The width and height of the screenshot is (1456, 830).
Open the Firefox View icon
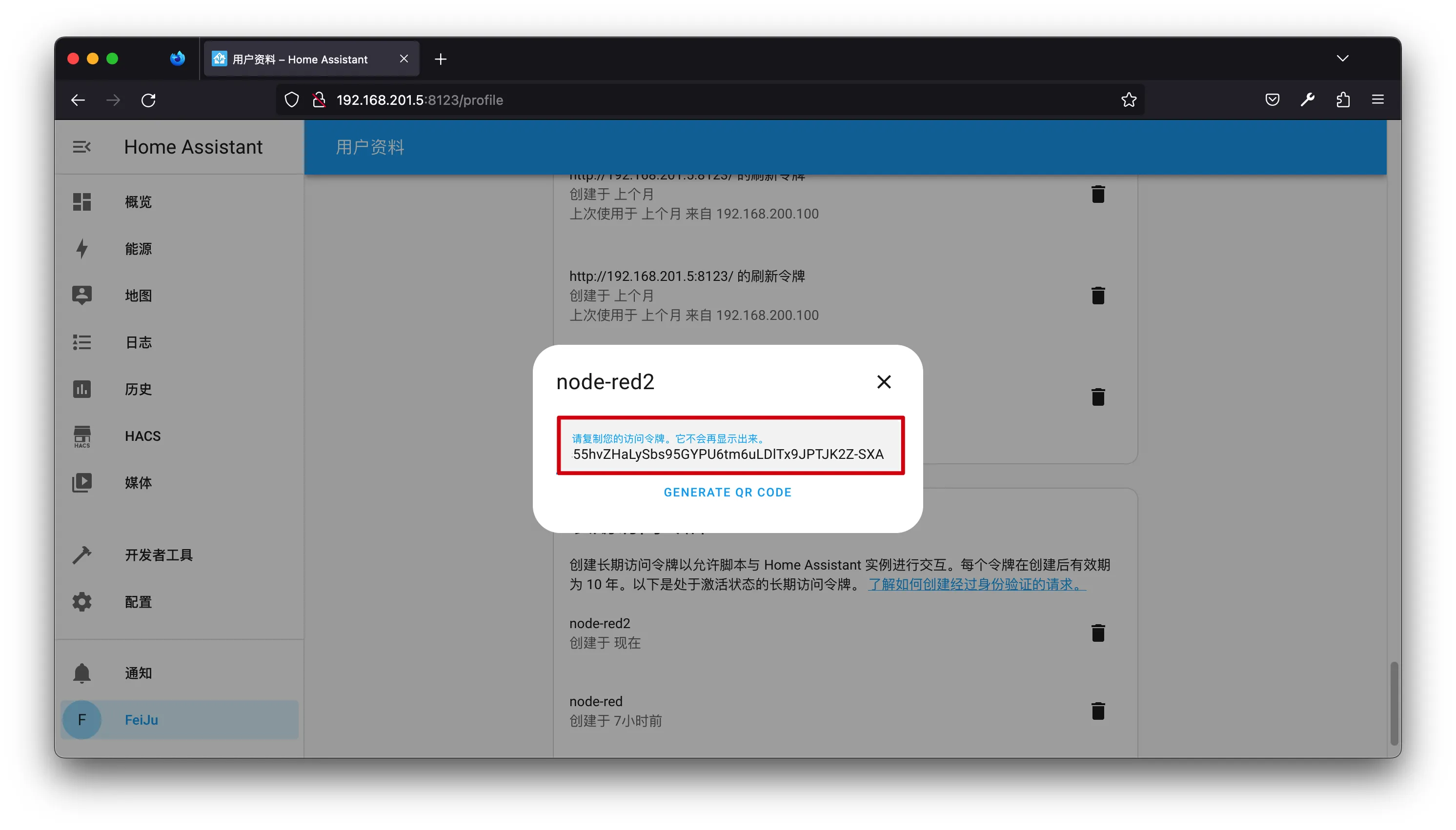click(x=178, y=58)
